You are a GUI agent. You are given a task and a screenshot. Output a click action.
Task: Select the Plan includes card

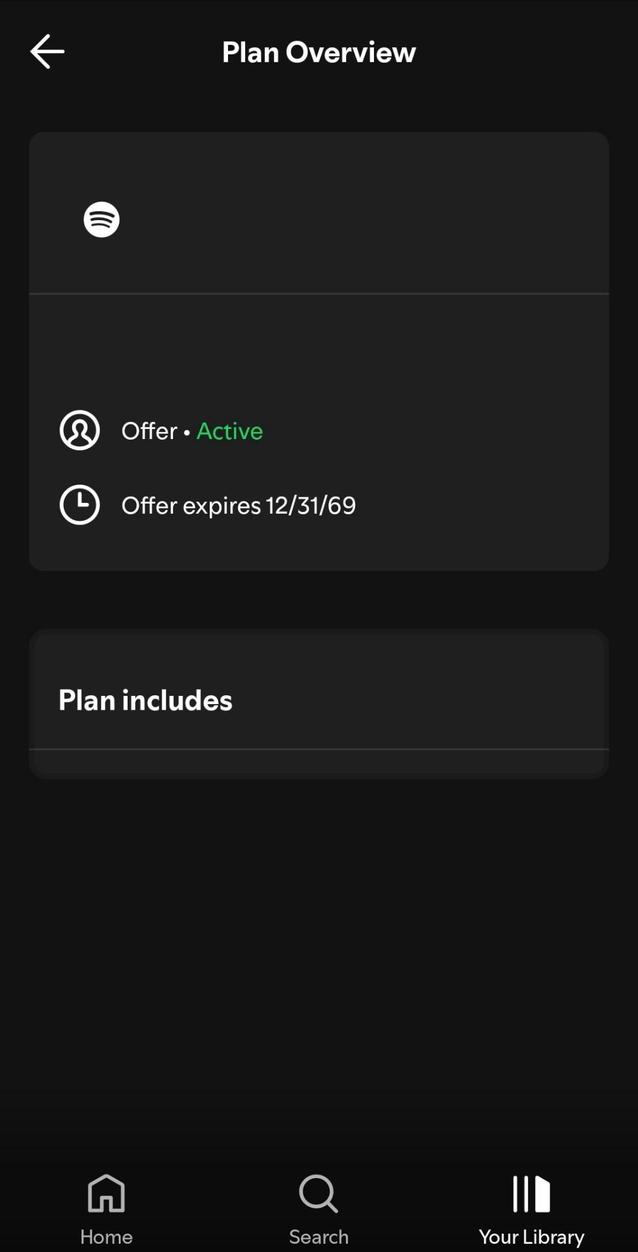point(318,700)
